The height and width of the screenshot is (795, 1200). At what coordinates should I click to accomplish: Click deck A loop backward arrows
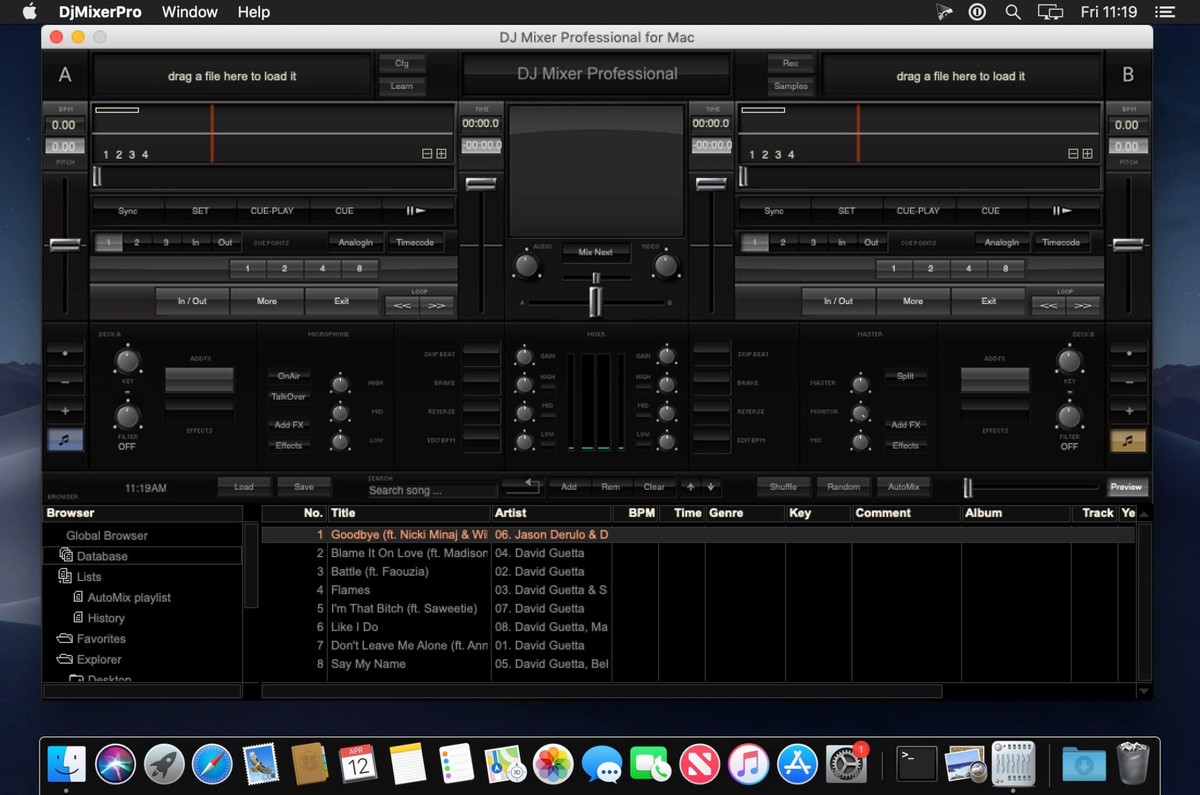click(x=402, y=305)
